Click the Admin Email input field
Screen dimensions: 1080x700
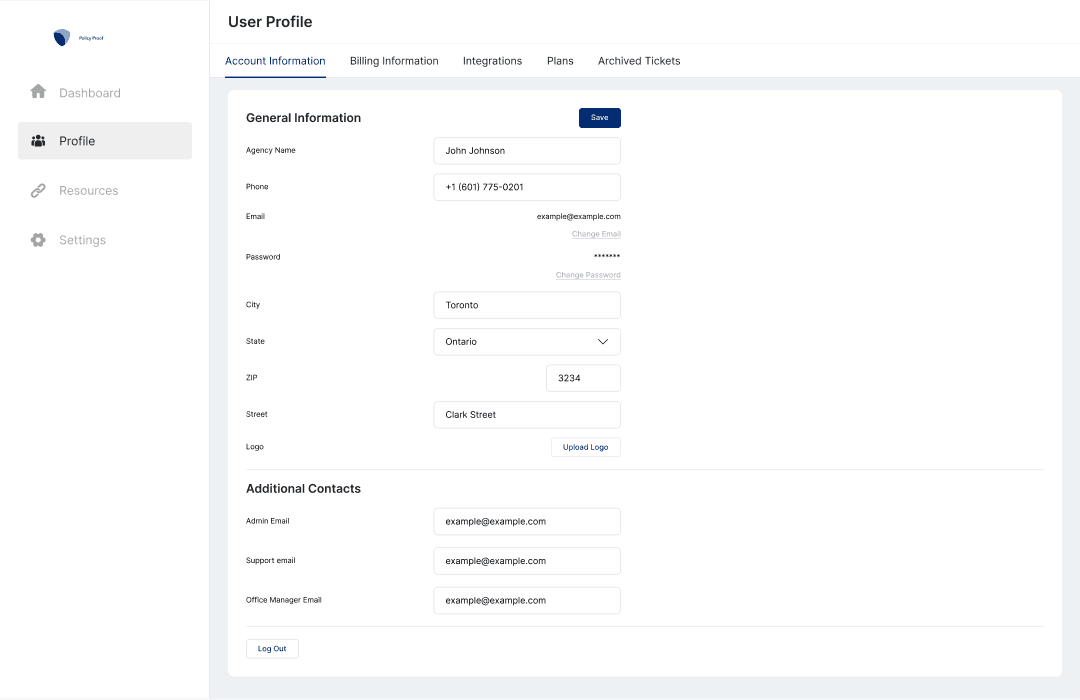pos(527,521)
